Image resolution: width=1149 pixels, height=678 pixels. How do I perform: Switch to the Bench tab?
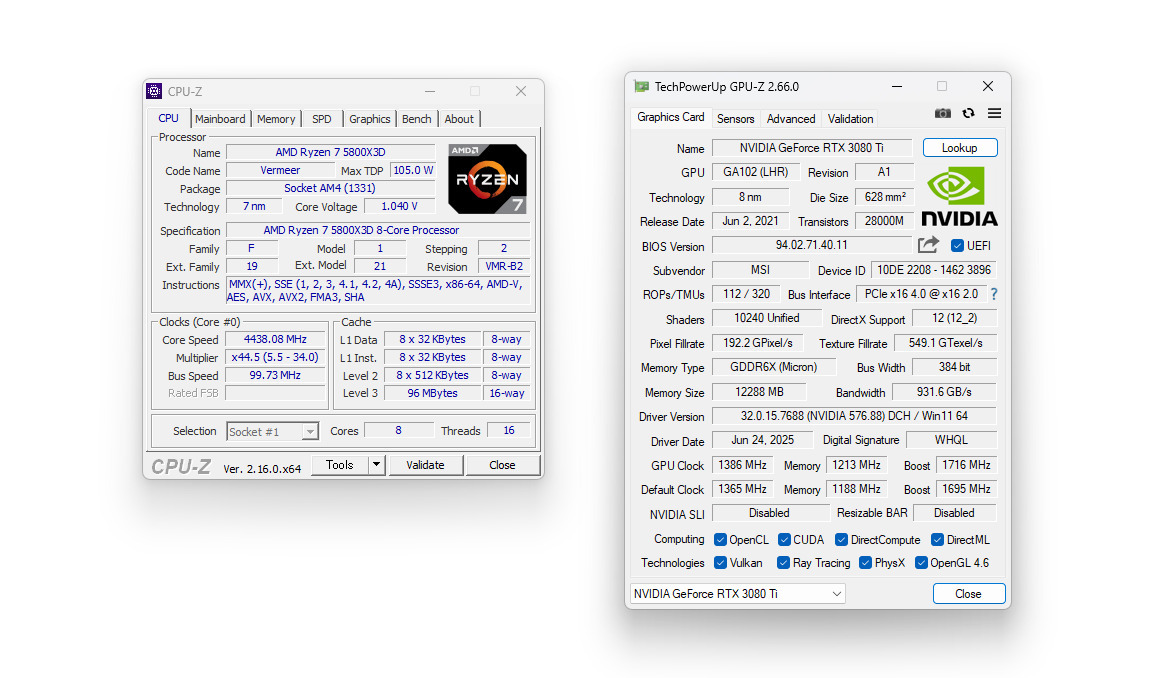click(x=417, y=119)
